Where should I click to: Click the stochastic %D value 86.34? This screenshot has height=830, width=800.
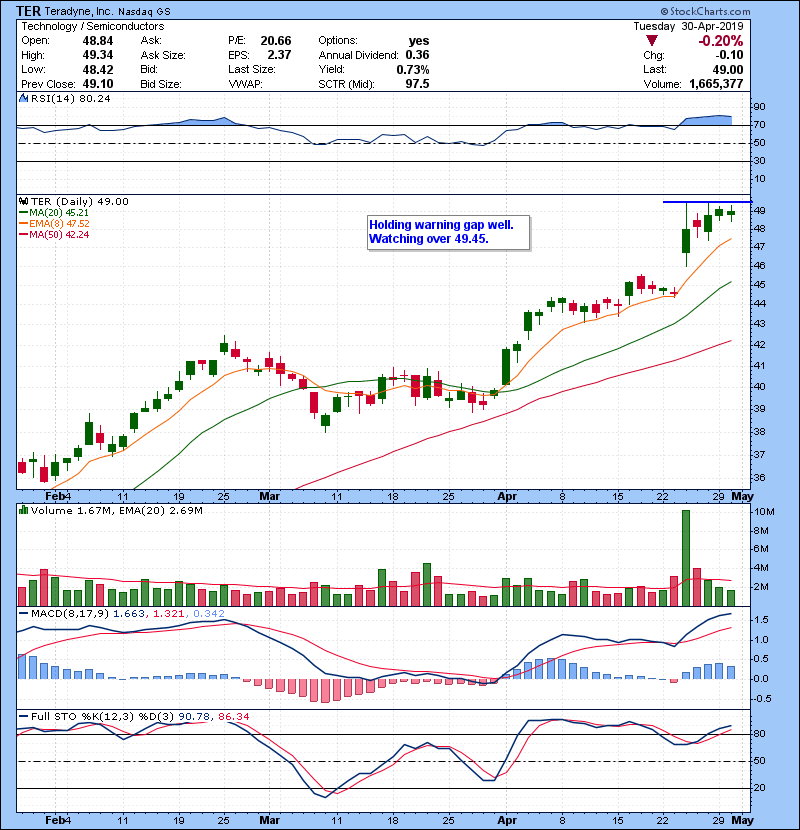233,716
